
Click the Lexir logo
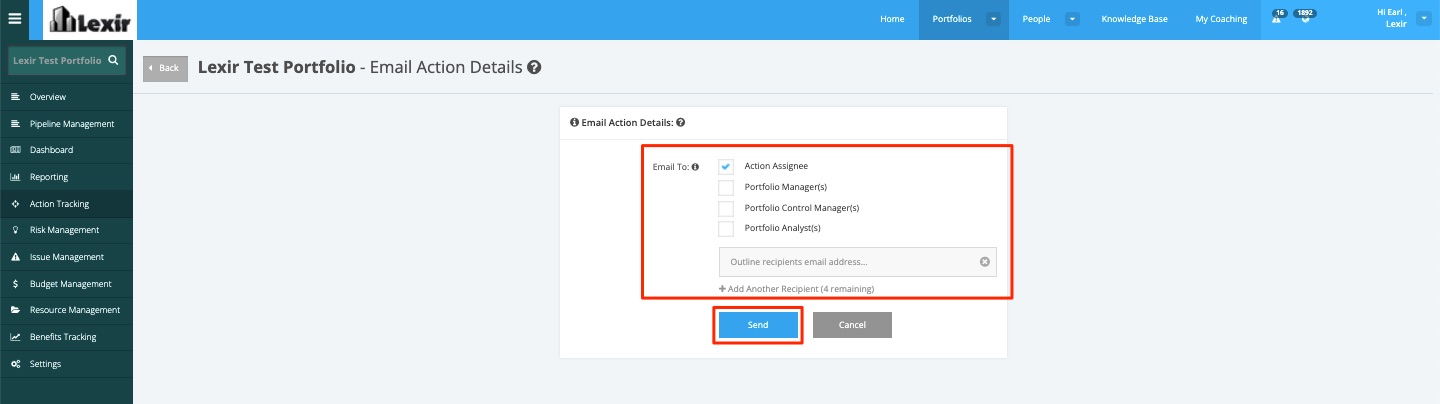coord(90,19)
